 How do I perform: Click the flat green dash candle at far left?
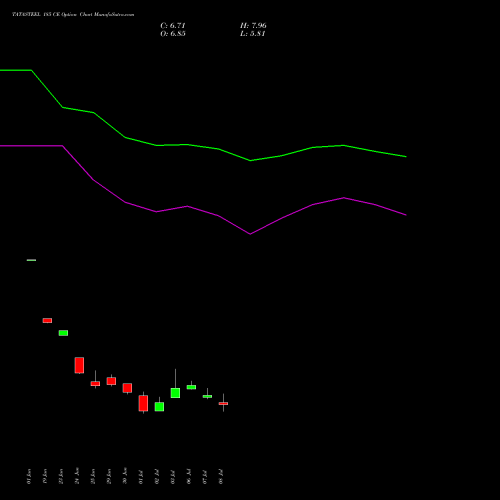(x=31, y=260)
